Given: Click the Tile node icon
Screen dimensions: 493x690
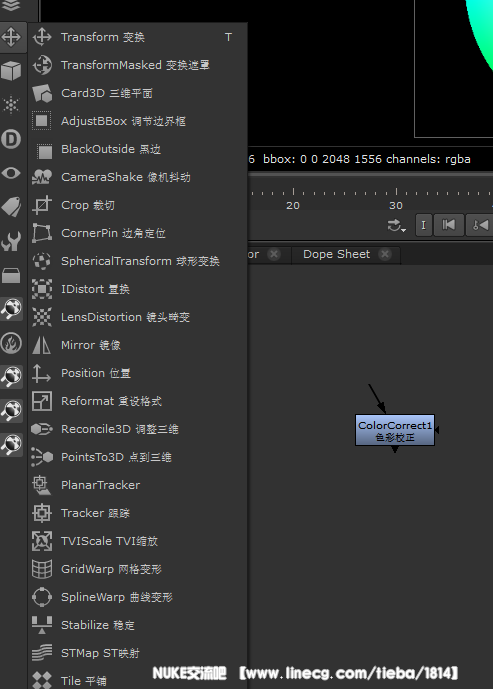Looking at the screenshot, I should (x=42, y=680).
